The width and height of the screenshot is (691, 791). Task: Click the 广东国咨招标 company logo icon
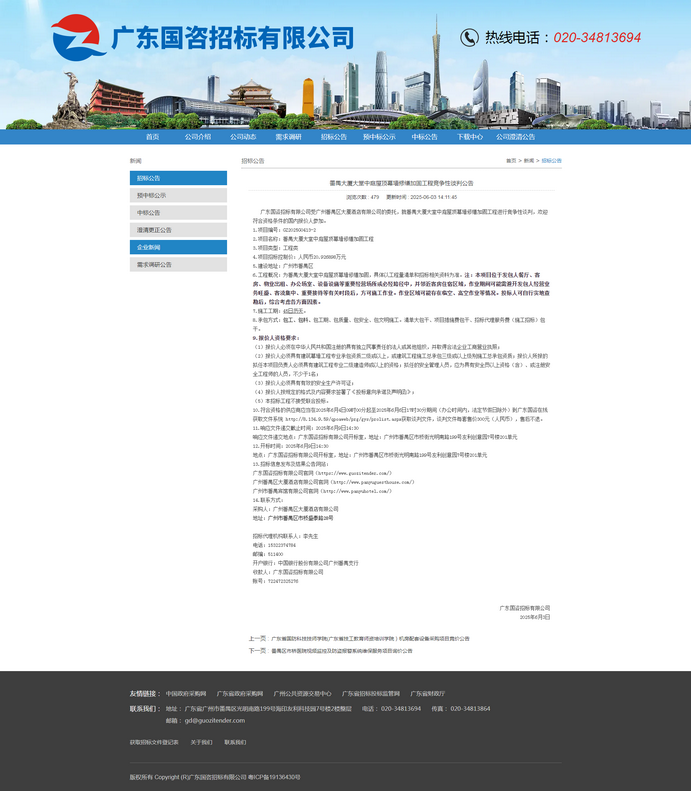78,38
